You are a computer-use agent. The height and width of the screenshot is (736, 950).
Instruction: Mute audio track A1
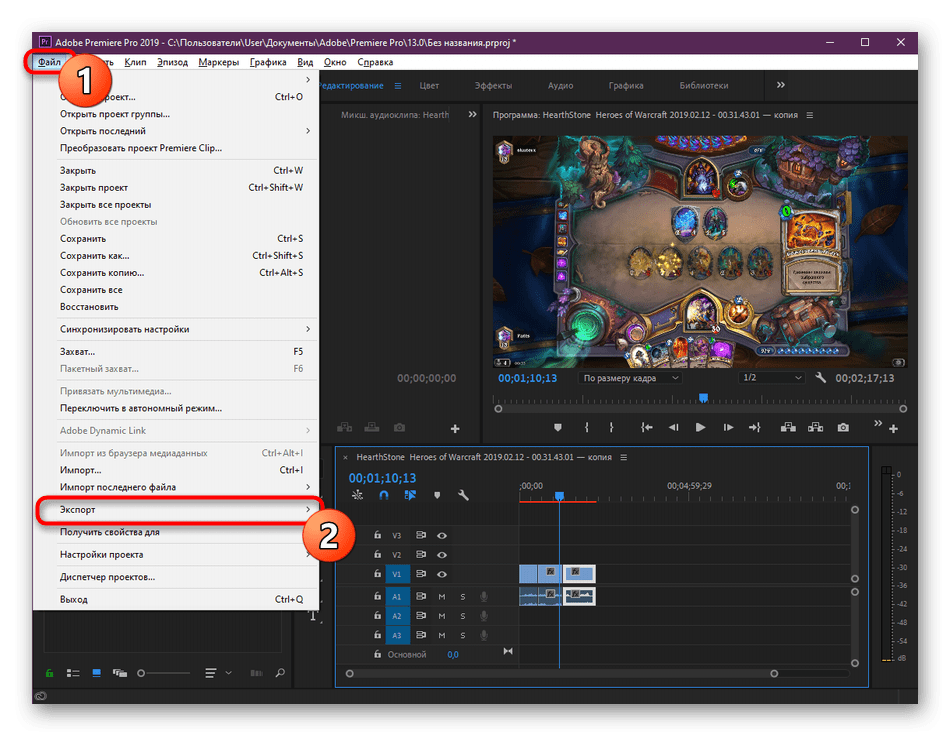pos(442,597)
